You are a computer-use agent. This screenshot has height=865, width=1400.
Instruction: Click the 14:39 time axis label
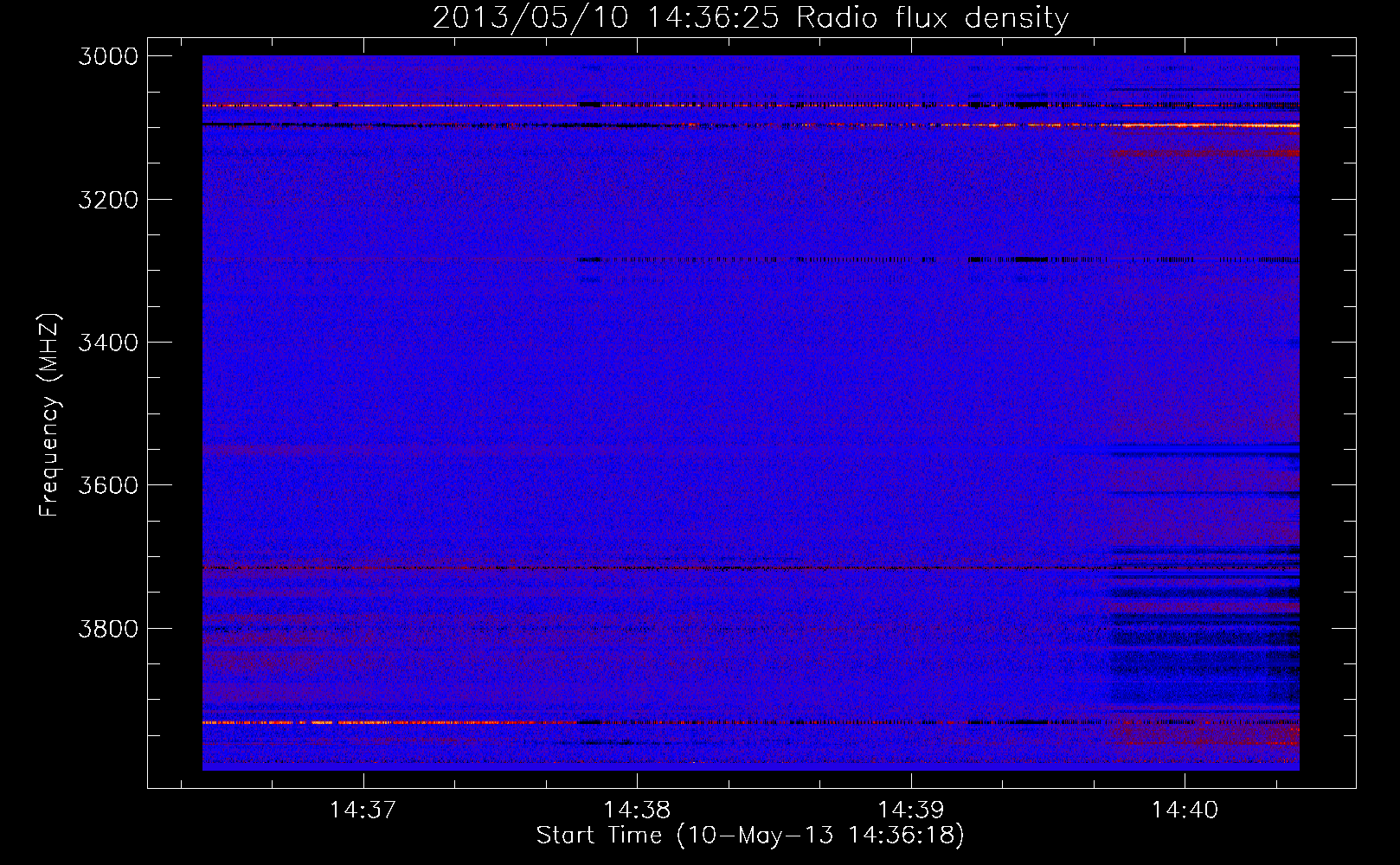click(911, 810)
